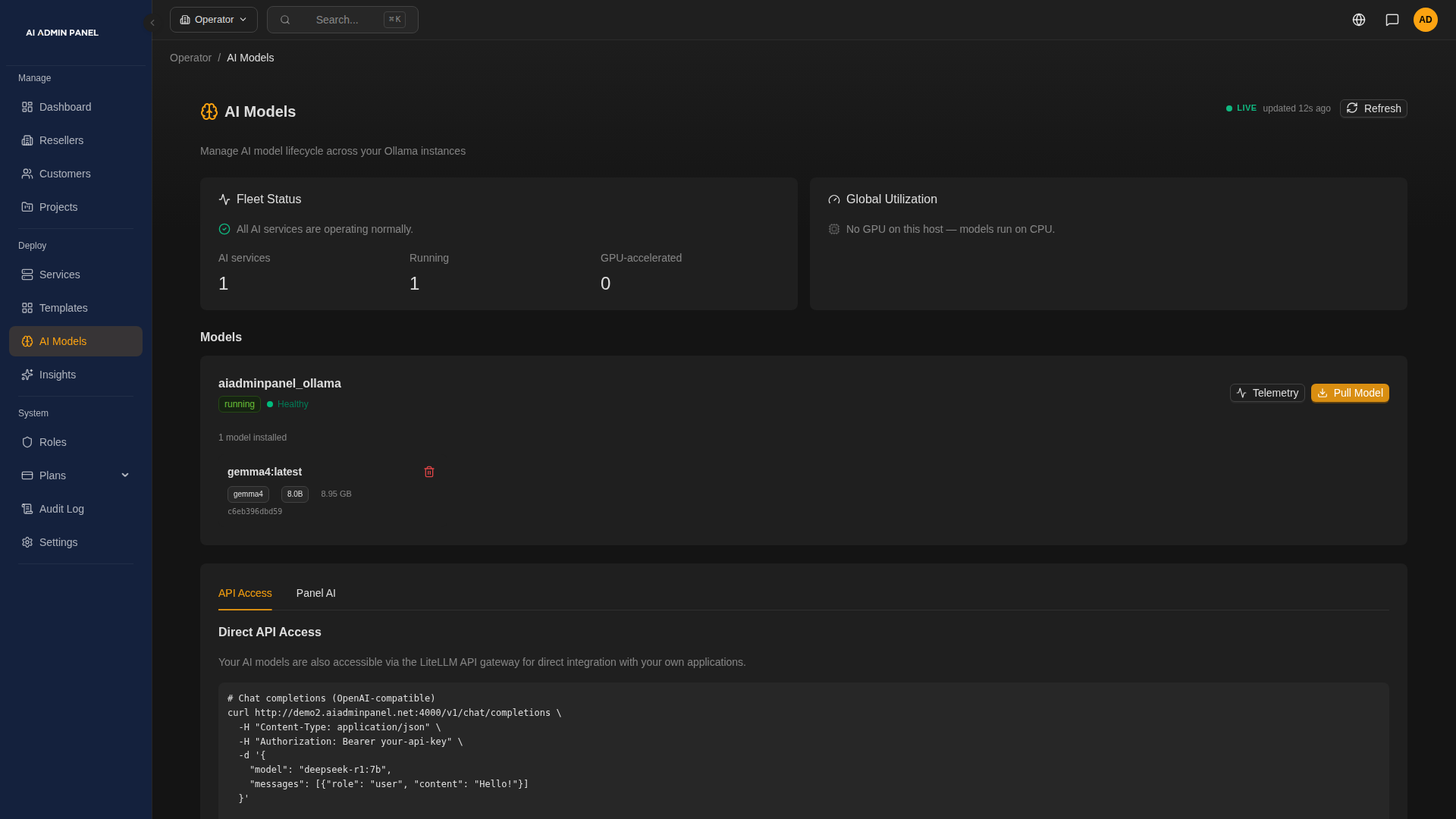Screen dimensions: 1456x819
Task: Open Dashboard in the sidebar
Action: pos(76,107)
